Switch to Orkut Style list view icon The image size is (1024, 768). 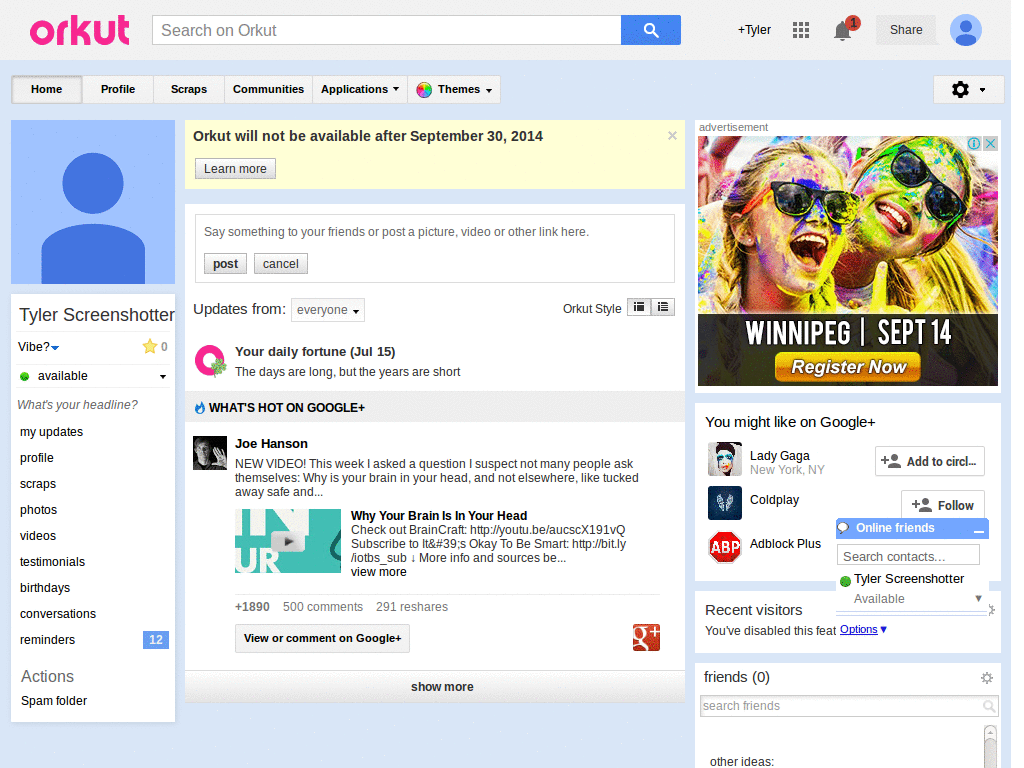coord(663,307)
